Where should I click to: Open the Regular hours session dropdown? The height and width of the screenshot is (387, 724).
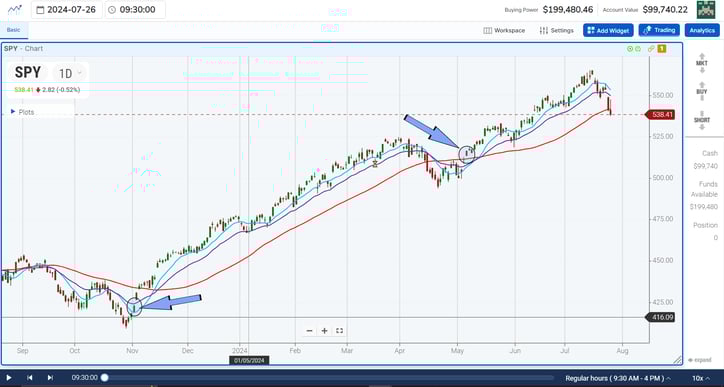tap(618, 378)
